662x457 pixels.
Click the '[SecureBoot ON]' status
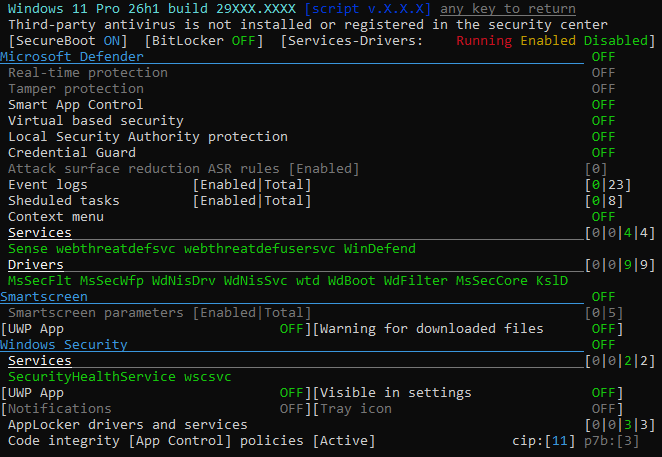[68, 41]
